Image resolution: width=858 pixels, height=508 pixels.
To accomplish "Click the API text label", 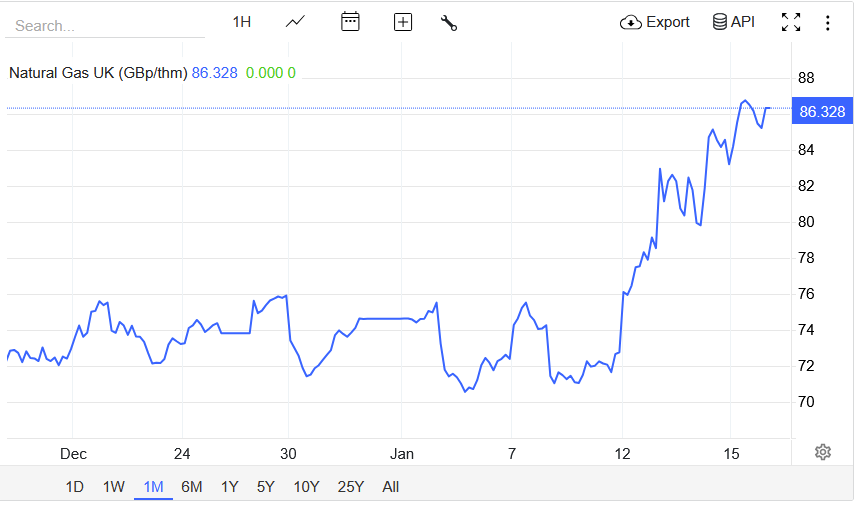I will [743, 22].
